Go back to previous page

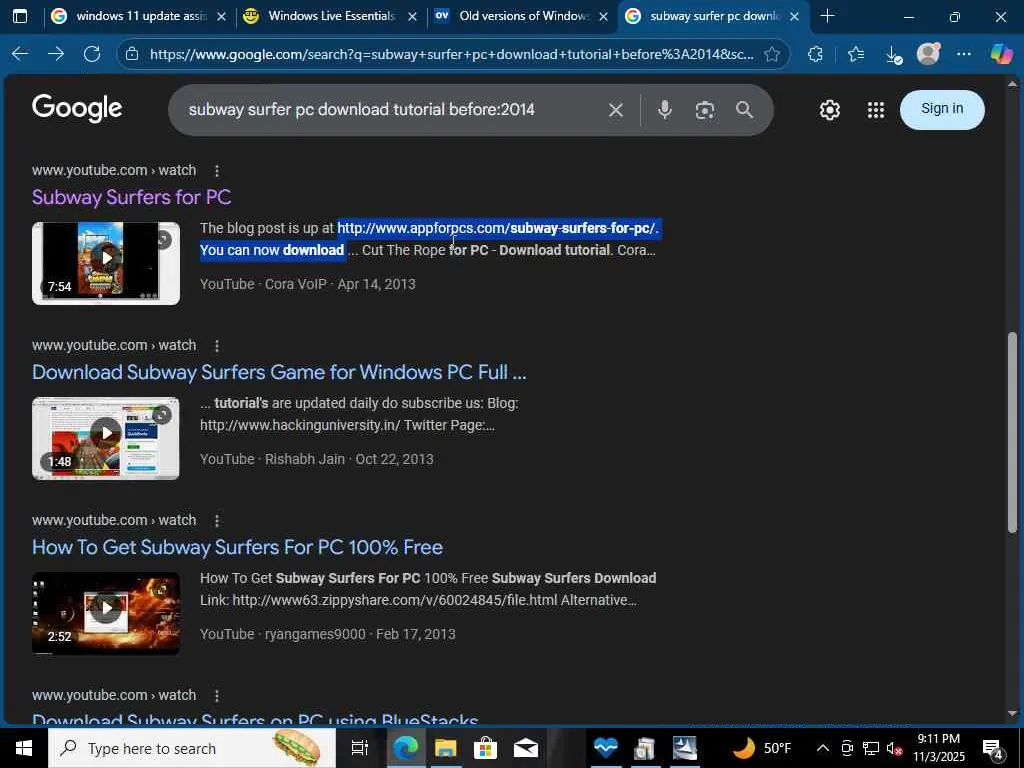pos(20,54)
